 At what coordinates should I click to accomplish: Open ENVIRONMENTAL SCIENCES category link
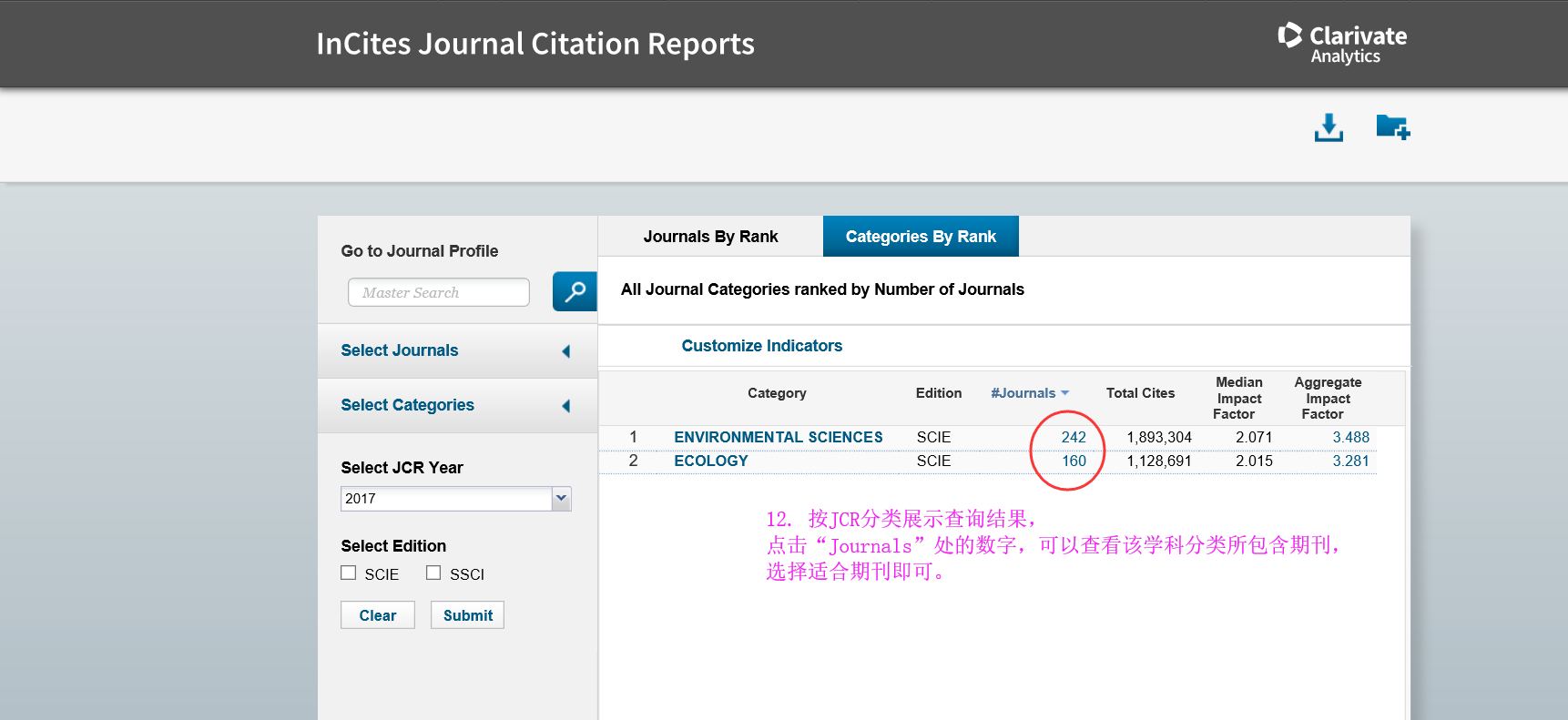point(779,437)
